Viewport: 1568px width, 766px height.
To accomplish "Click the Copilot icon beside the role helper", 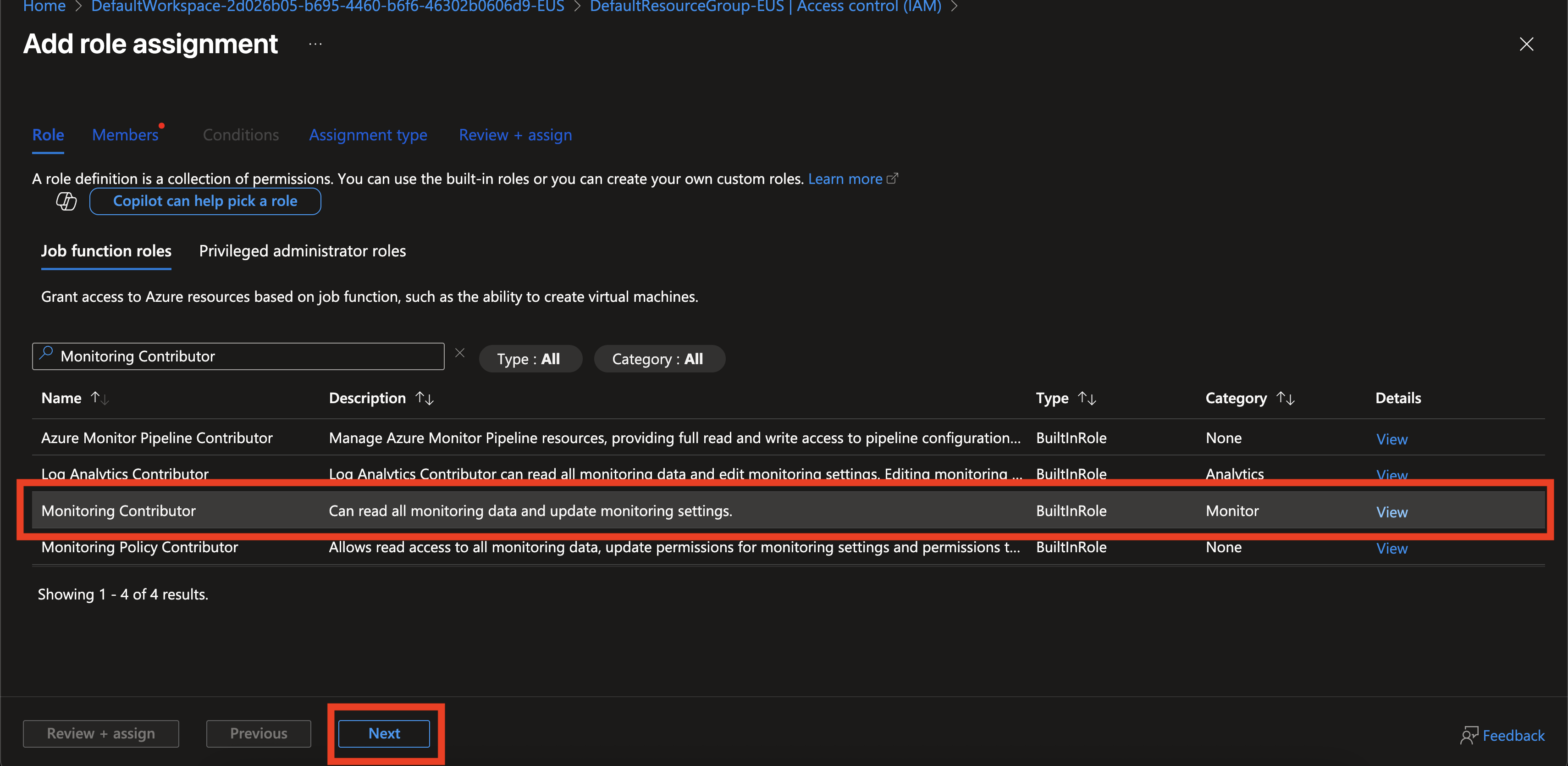I will [x=66, y=201].
